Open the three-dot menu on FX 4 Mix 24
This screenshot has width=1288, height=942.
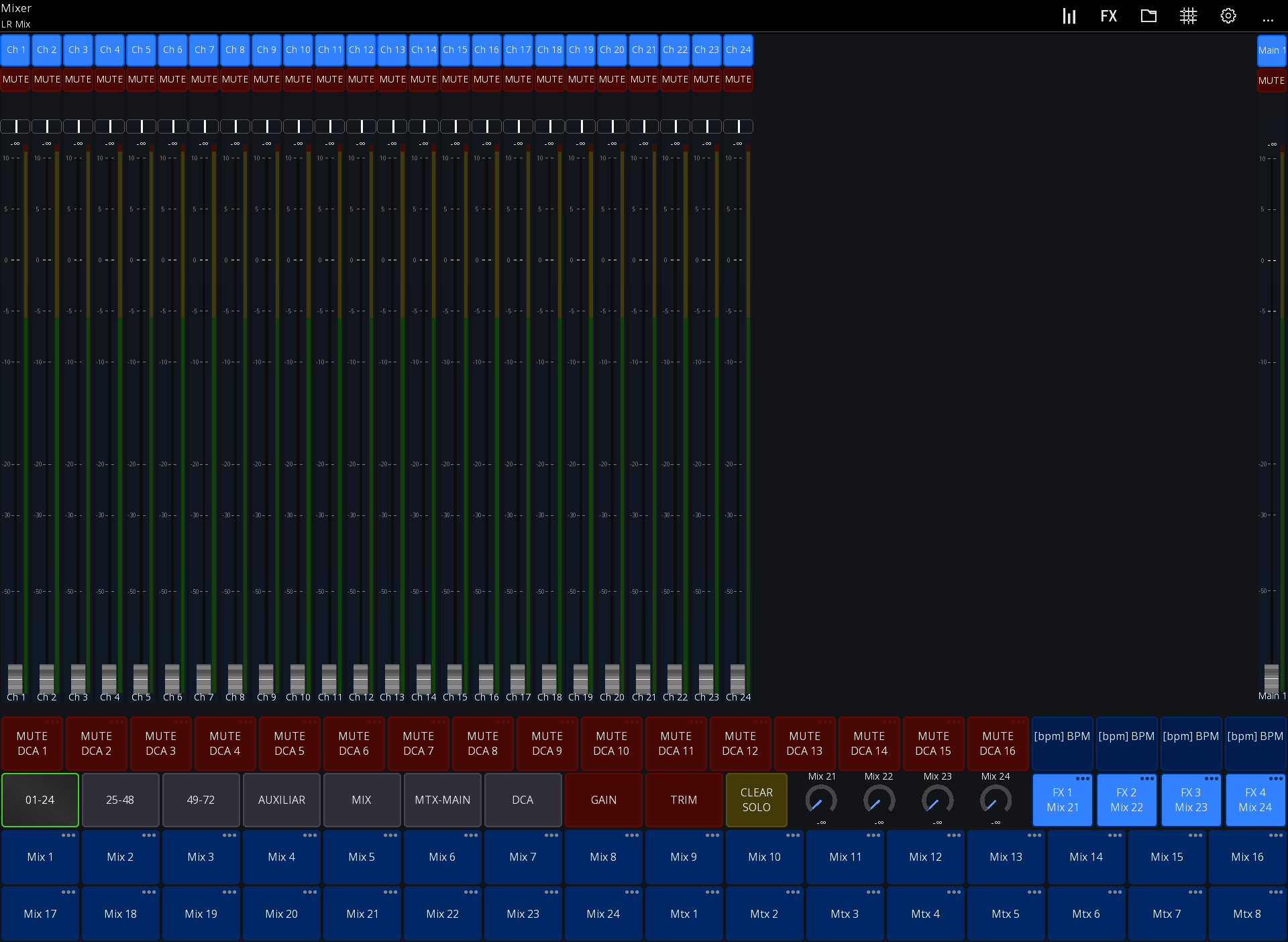point(1276,779)
